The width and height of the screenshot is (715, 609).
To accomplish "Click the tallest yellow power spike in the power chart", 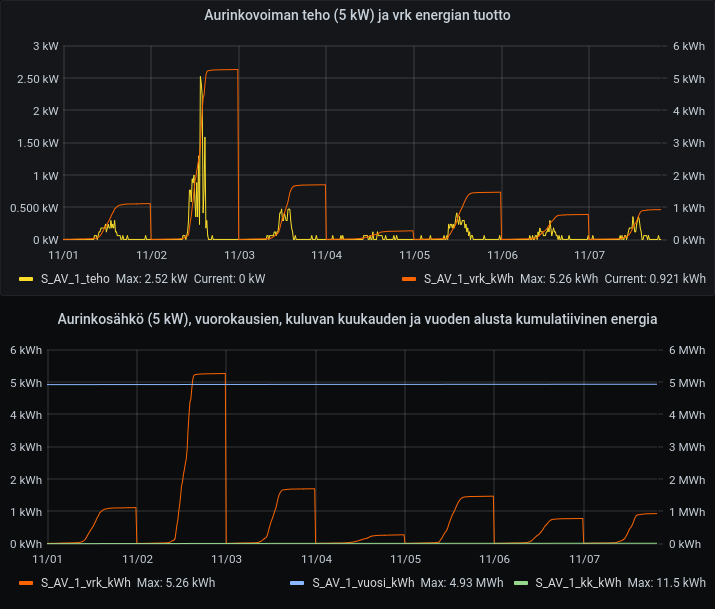I will [200, 80].
